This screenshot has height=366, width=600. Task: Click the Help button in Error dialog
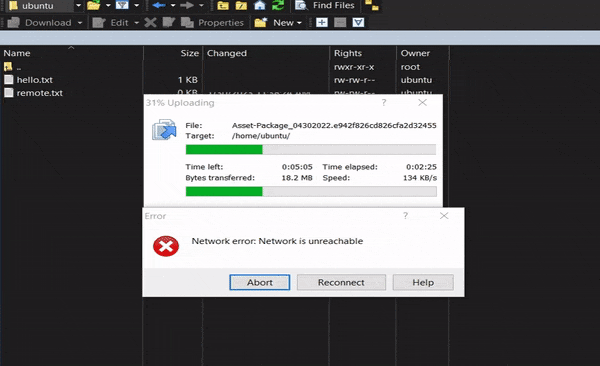(x=423, y=282)
